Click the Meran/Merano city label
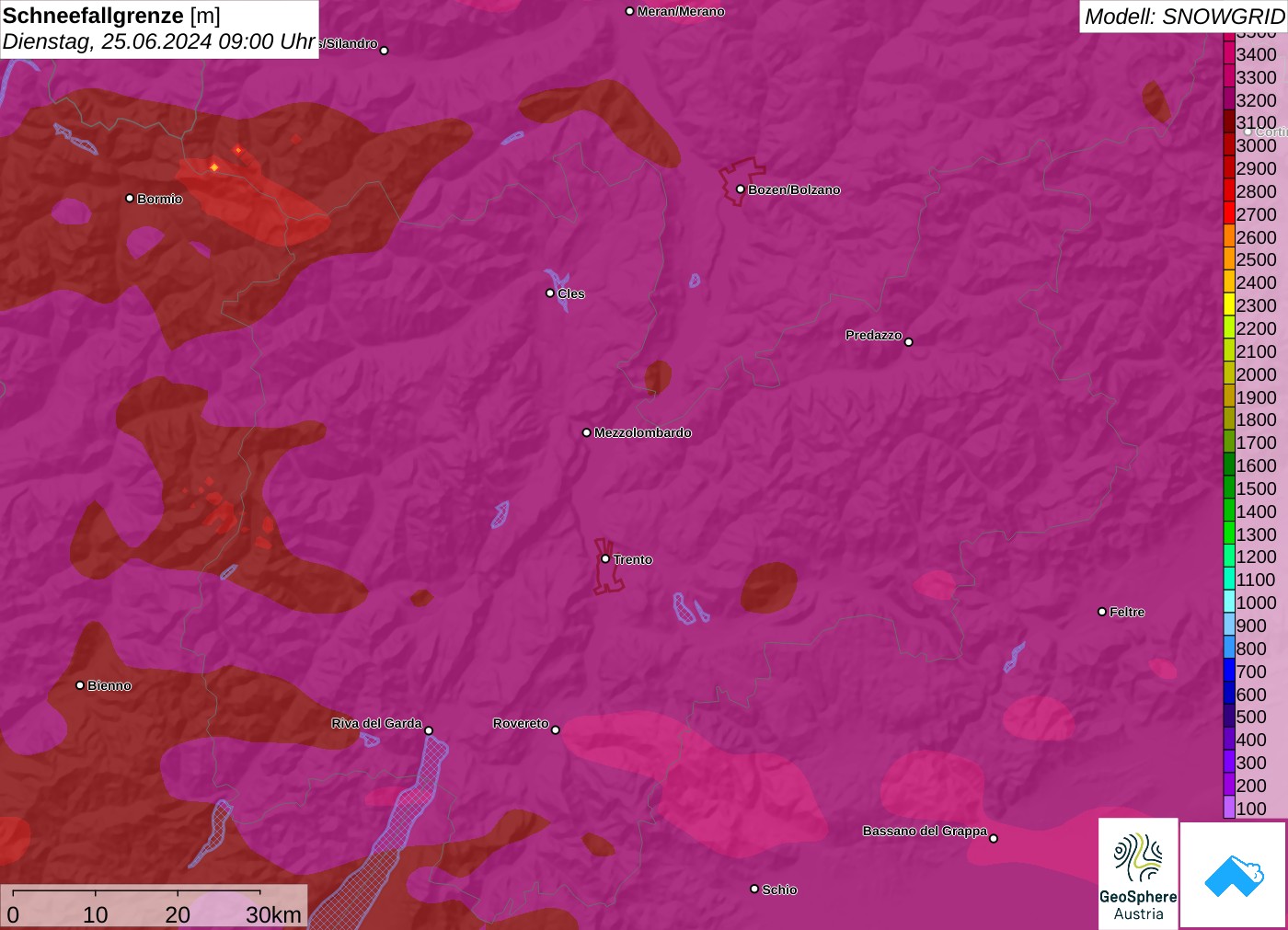This screenshot has width=1288, height=930. tap(681, 11)
